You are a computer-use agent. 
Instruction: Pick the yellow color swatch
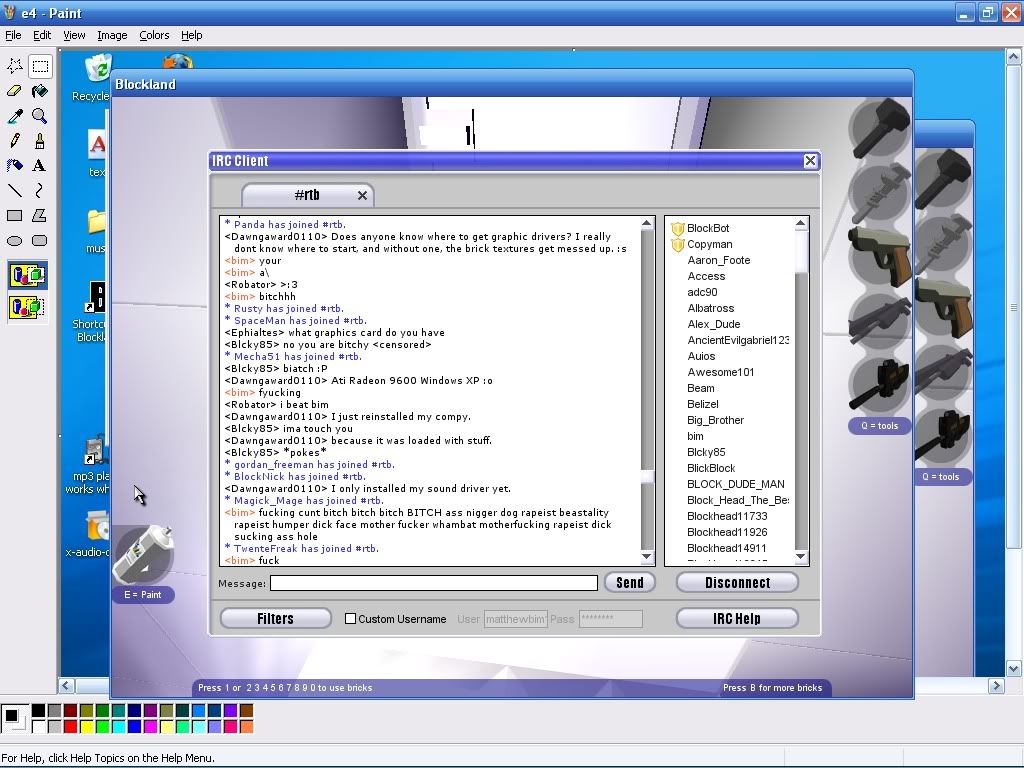tap(86, 726)
